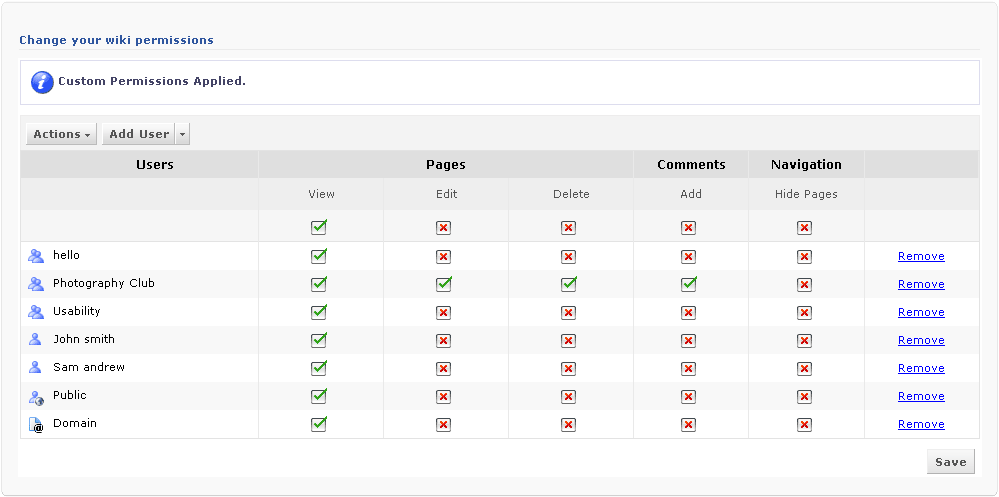The width and height of the screenshot is (999, 497).
Task: Remove user Sam andrew
Action: pyautogui.click(x=921, y=368)
